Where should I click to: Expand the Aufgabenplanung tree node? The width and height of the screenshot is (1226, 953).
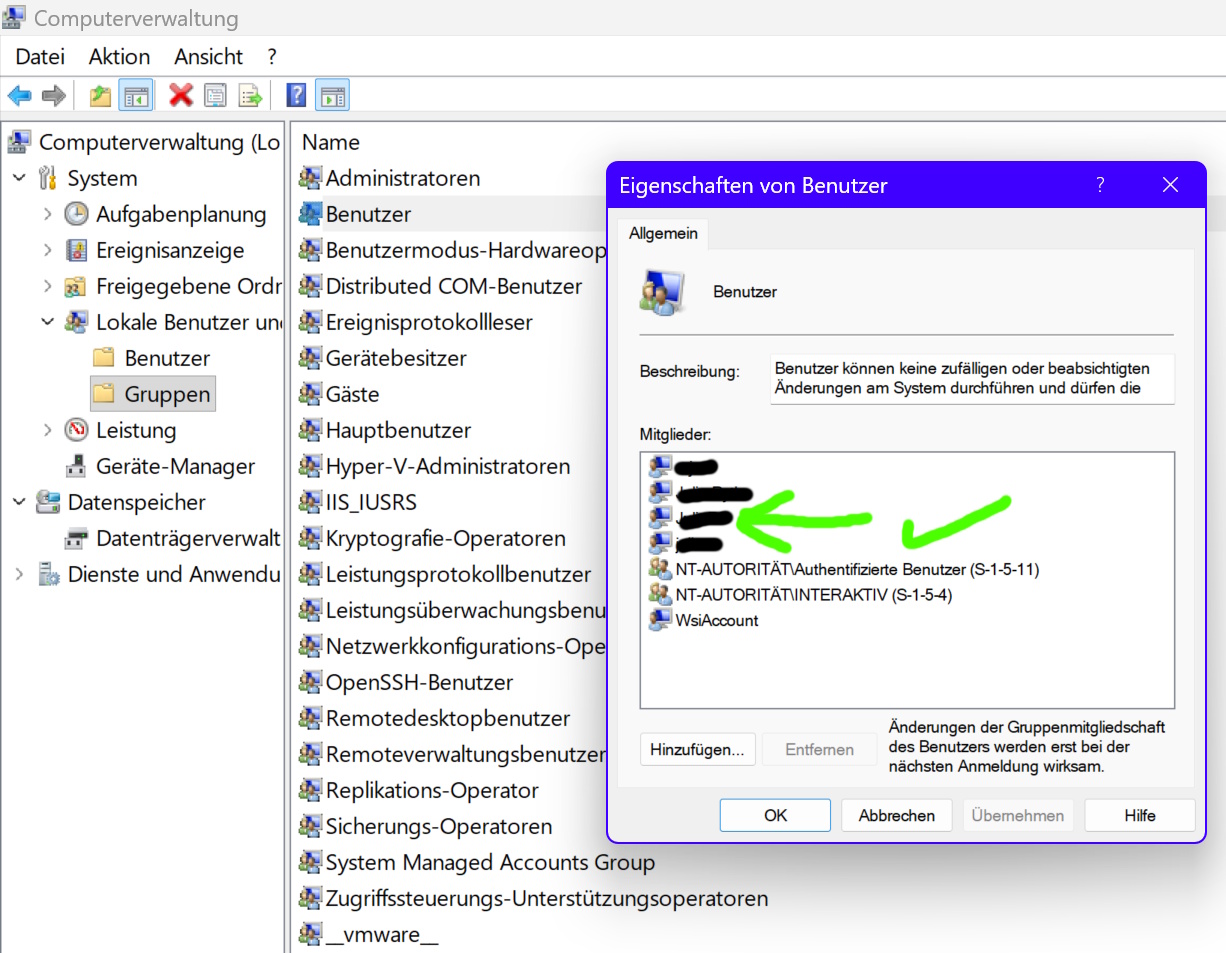[47, 214]
